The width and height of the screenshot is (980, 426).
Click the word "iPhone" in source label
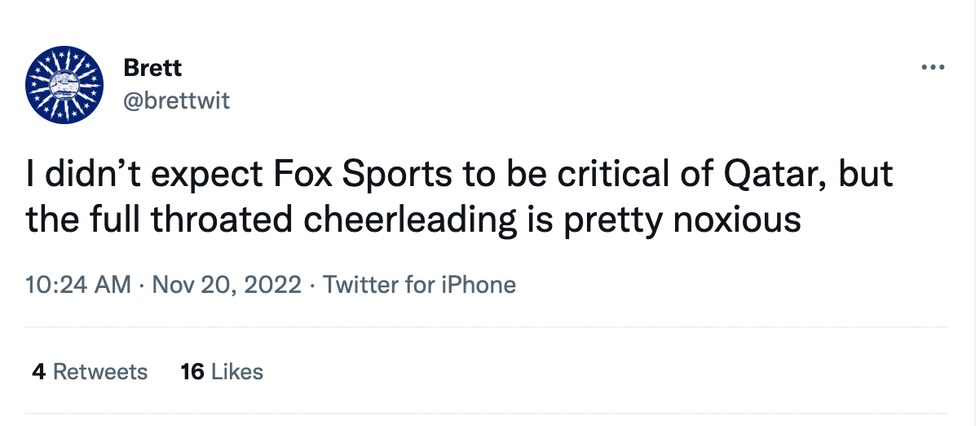[474, 284]
